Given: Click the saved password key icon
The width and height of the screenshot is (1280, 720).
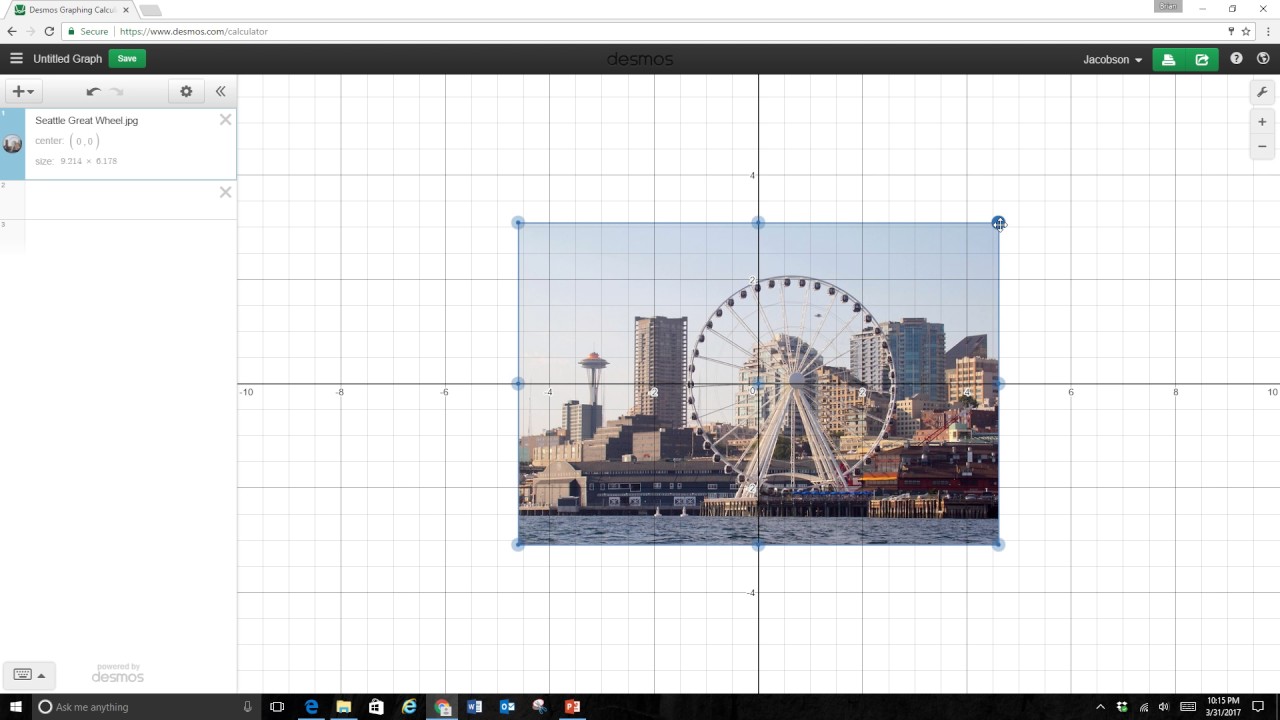Looking at the screenshot, I should pos(1231,31).
